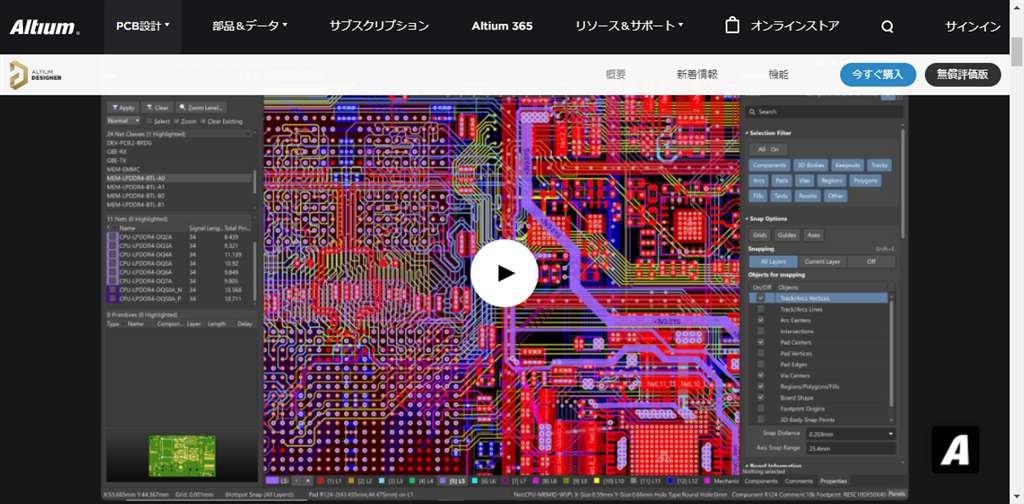Click Altium Designer product logo
The image size is (1024, 504).
36,74
